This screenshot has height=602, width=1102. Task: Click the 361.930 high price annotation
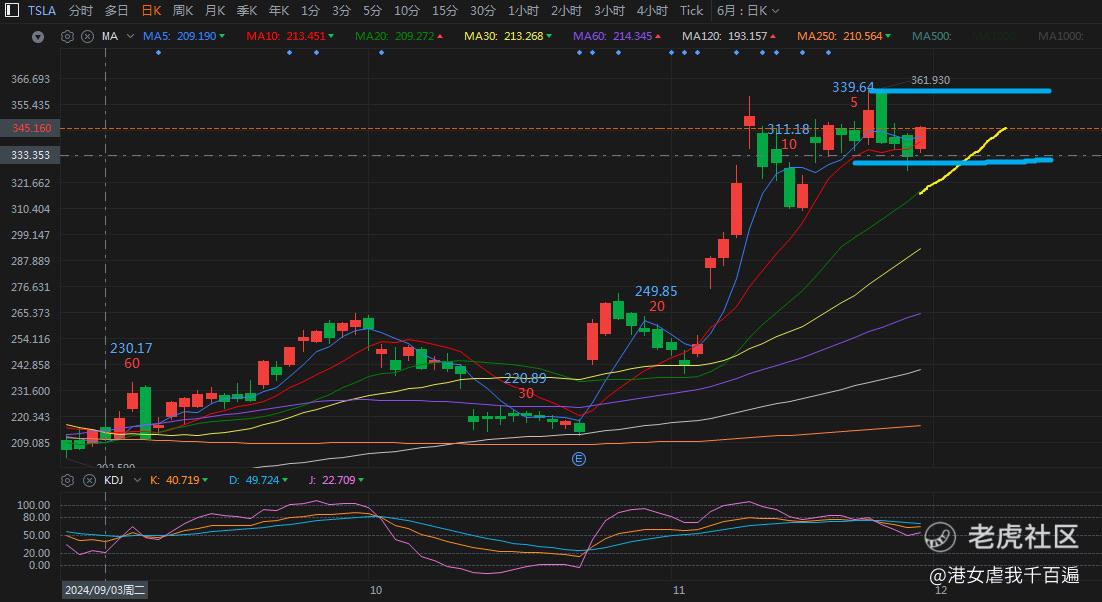tap(930, 80)
